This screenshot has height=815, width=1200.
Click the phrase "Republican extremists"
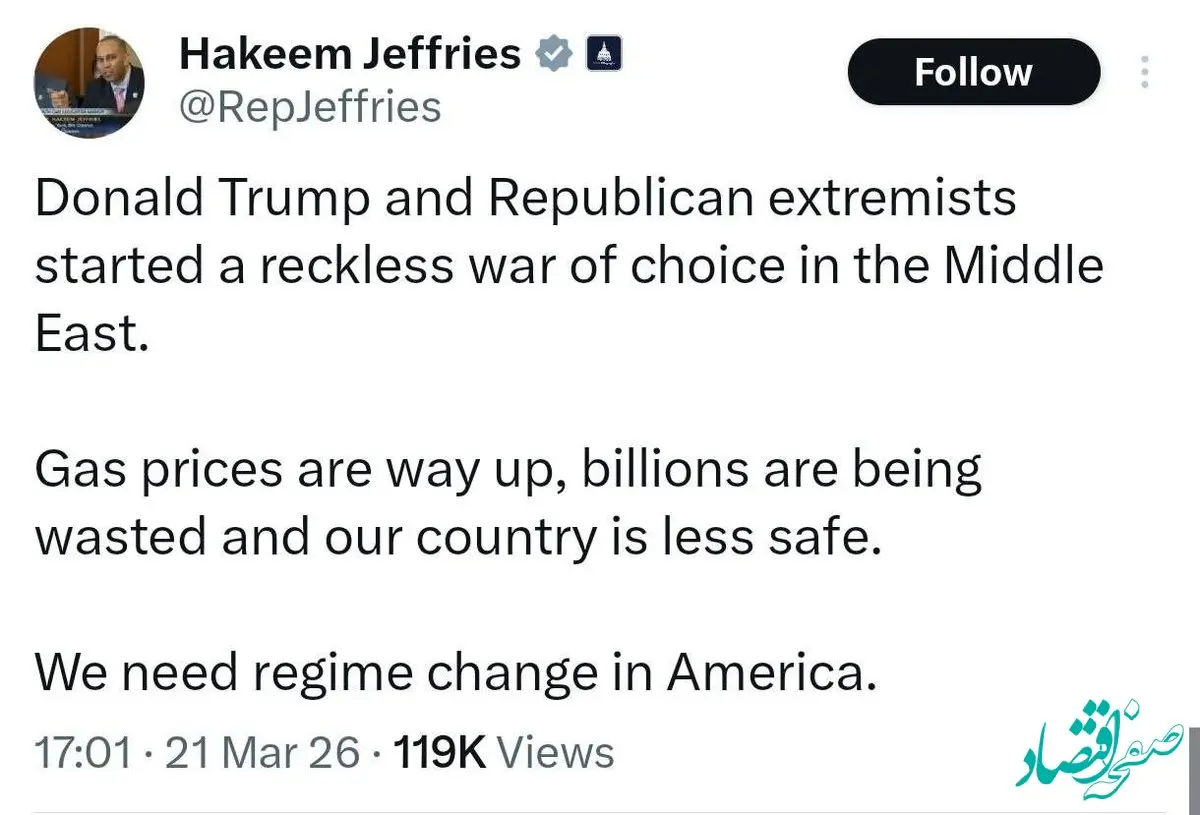tap(751, 198)
